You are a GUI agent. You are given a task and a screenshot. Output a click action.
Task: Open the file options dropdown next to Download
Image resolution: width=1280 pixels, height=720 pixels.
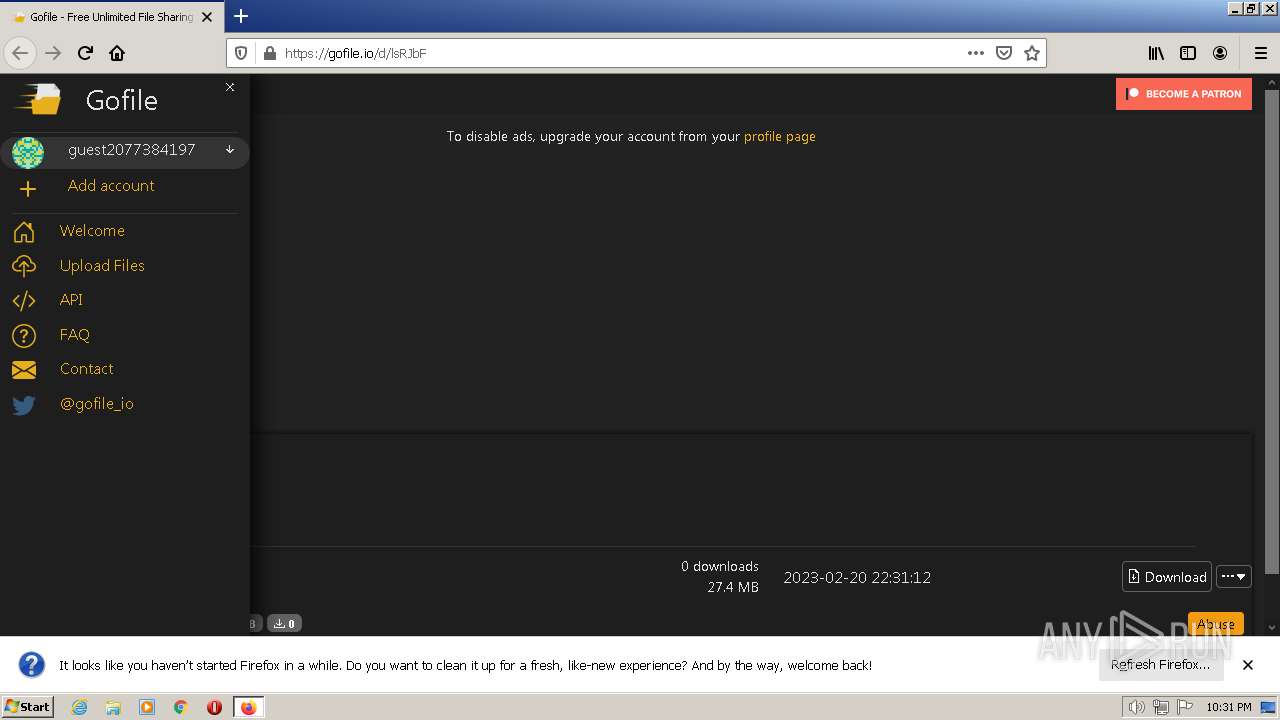pyautogui.click(x=1234, y=577)
